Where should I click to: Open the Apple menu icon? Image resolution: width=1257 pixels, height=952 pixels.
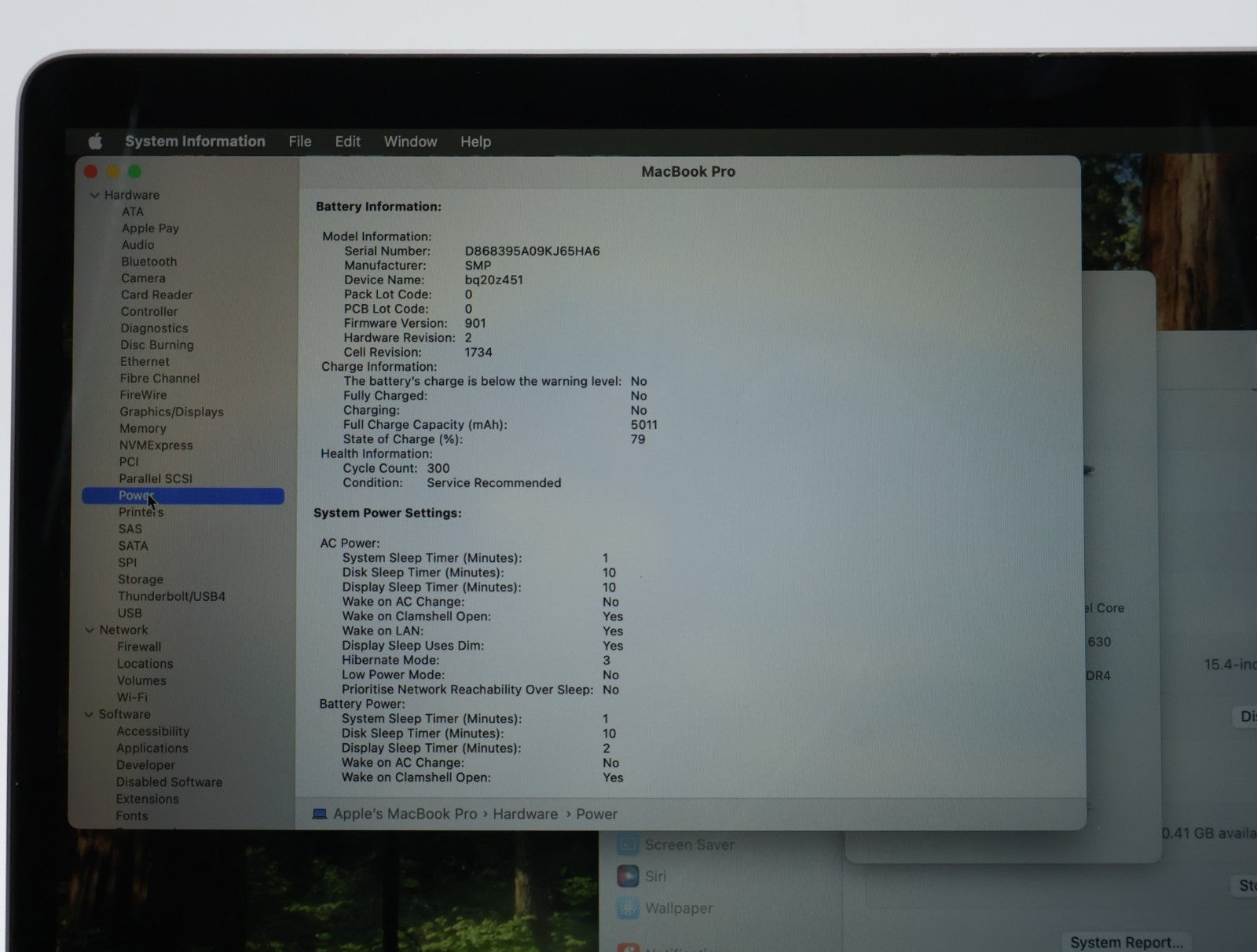tap(95, 141)
